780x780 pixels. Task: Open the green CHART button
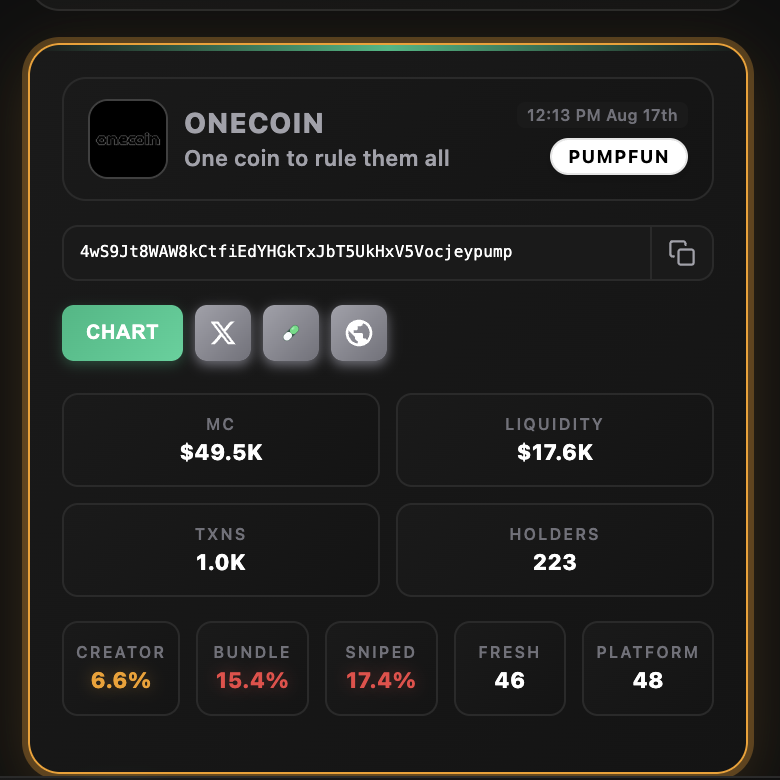[122, 333]
